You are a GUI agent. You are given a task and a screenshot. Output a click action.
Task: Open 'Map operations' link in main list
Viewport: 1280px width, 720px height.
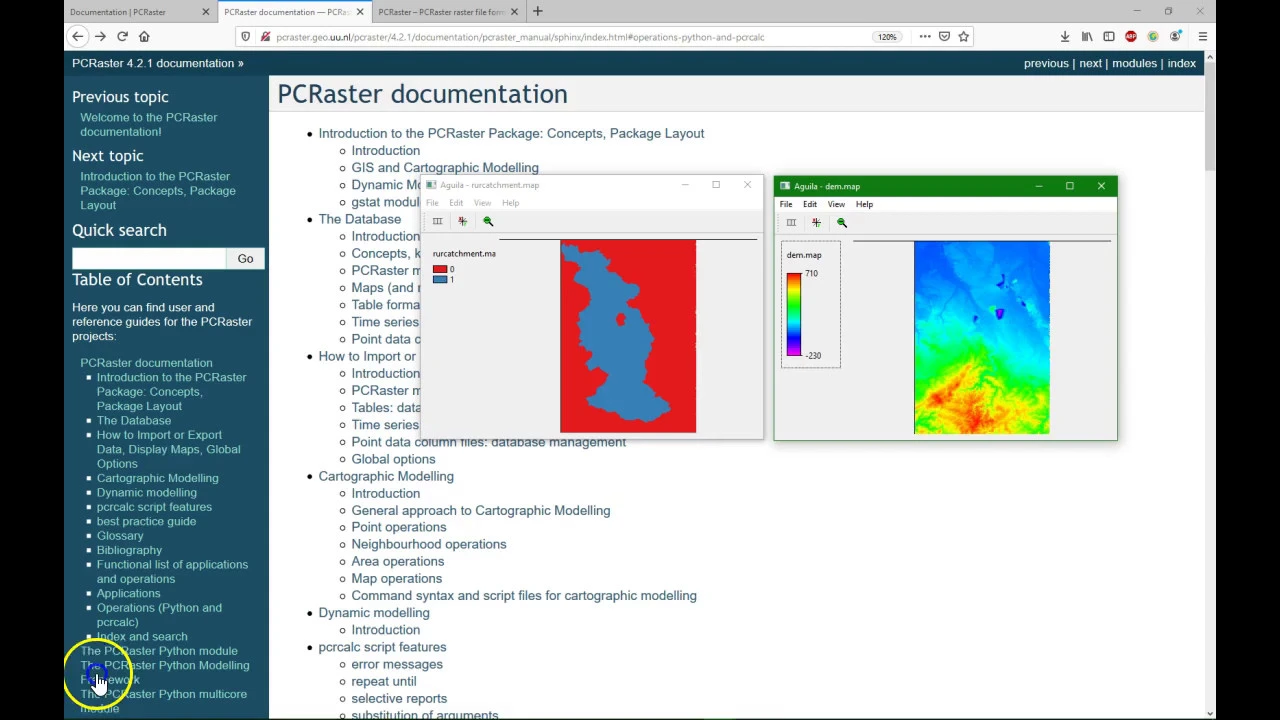396,578
